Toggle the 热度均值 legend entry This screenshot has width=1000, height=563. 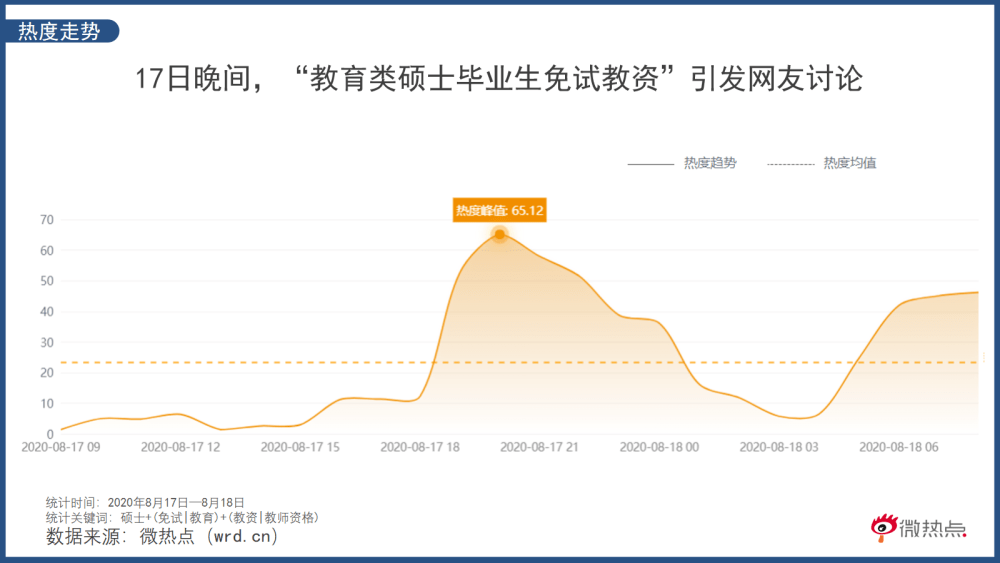(x=821, y=163)
